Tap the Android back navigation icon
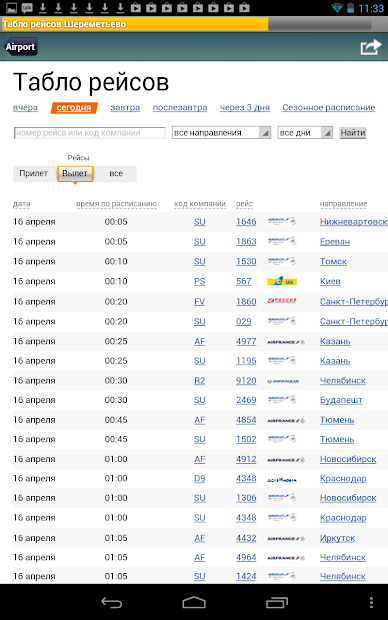Image resolution: width=388 pixels, height=620 pixels. coord(112,602)
